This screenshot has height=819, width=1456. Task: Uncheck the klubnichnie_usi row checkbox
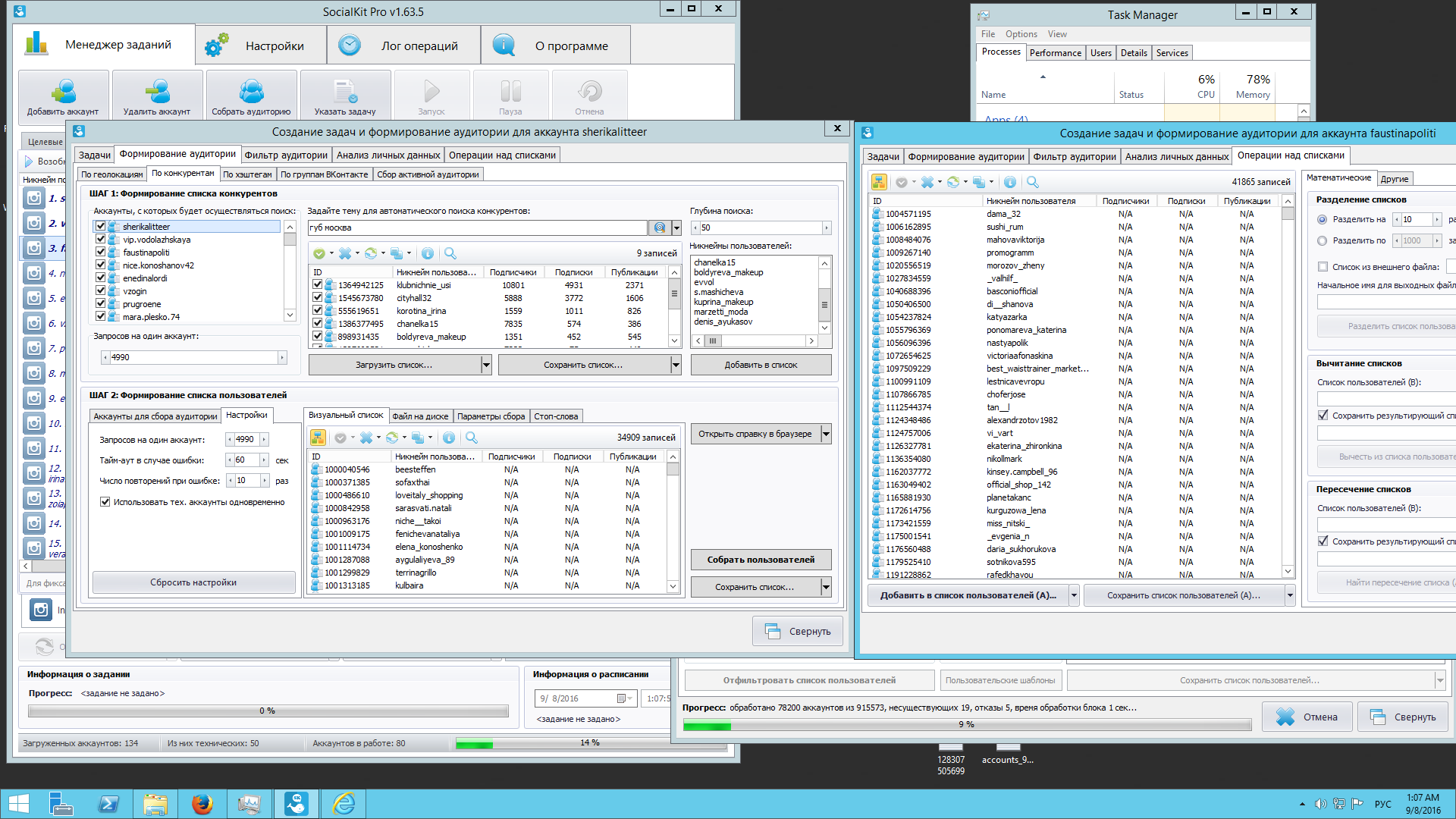(x=318, y=285)
